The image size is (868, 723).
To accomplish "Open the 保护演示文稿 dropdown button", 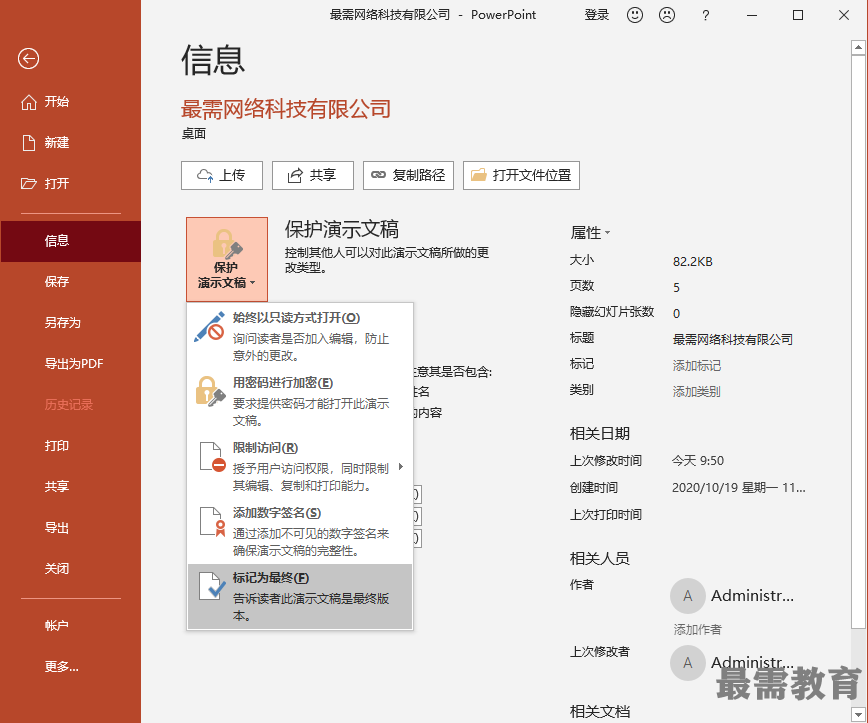I will pos(227,259).
